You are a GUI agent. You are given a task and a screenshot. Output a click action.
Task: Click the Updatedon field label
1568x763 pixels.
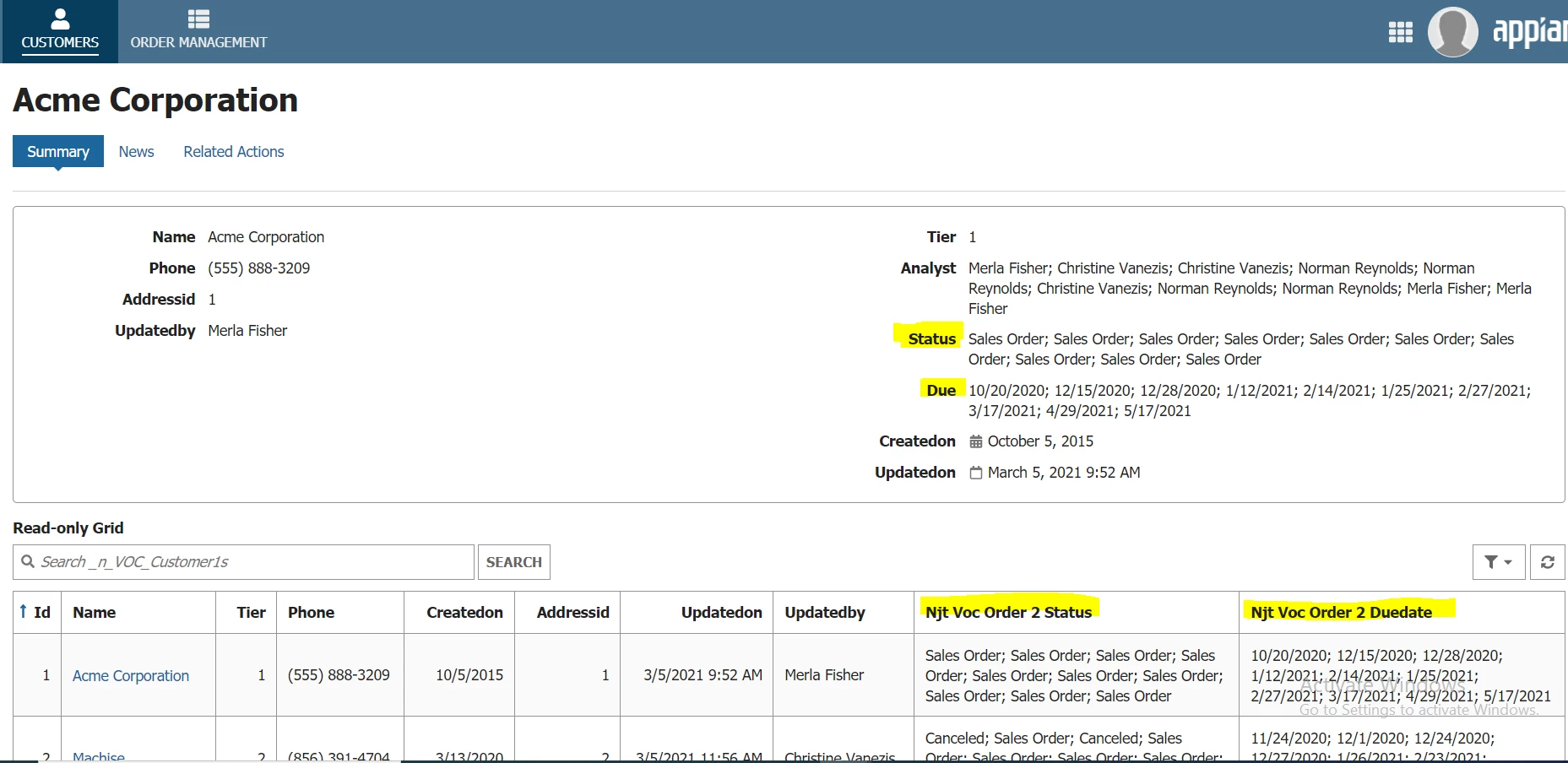915,473
